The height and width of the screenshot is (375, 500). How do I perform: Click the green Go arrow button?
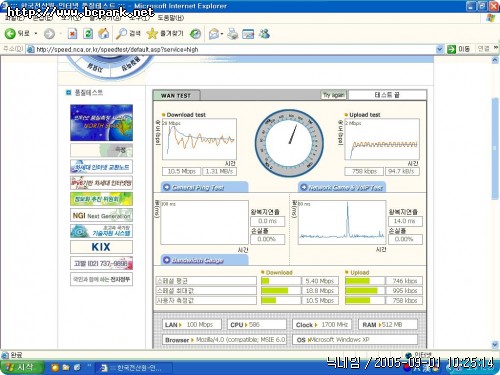tap(451, 49)
